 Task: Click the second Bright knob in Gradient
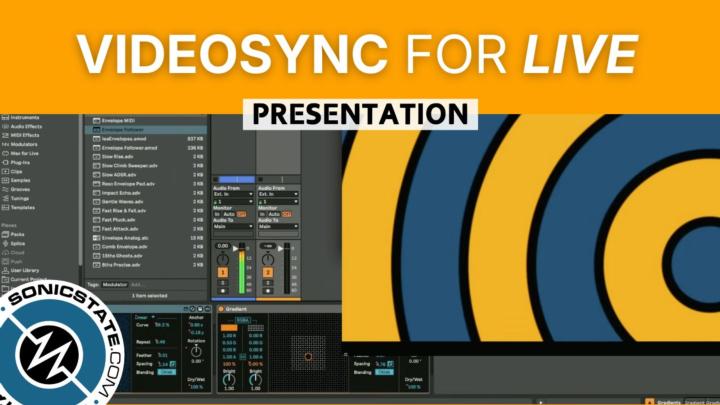[255, 380]
